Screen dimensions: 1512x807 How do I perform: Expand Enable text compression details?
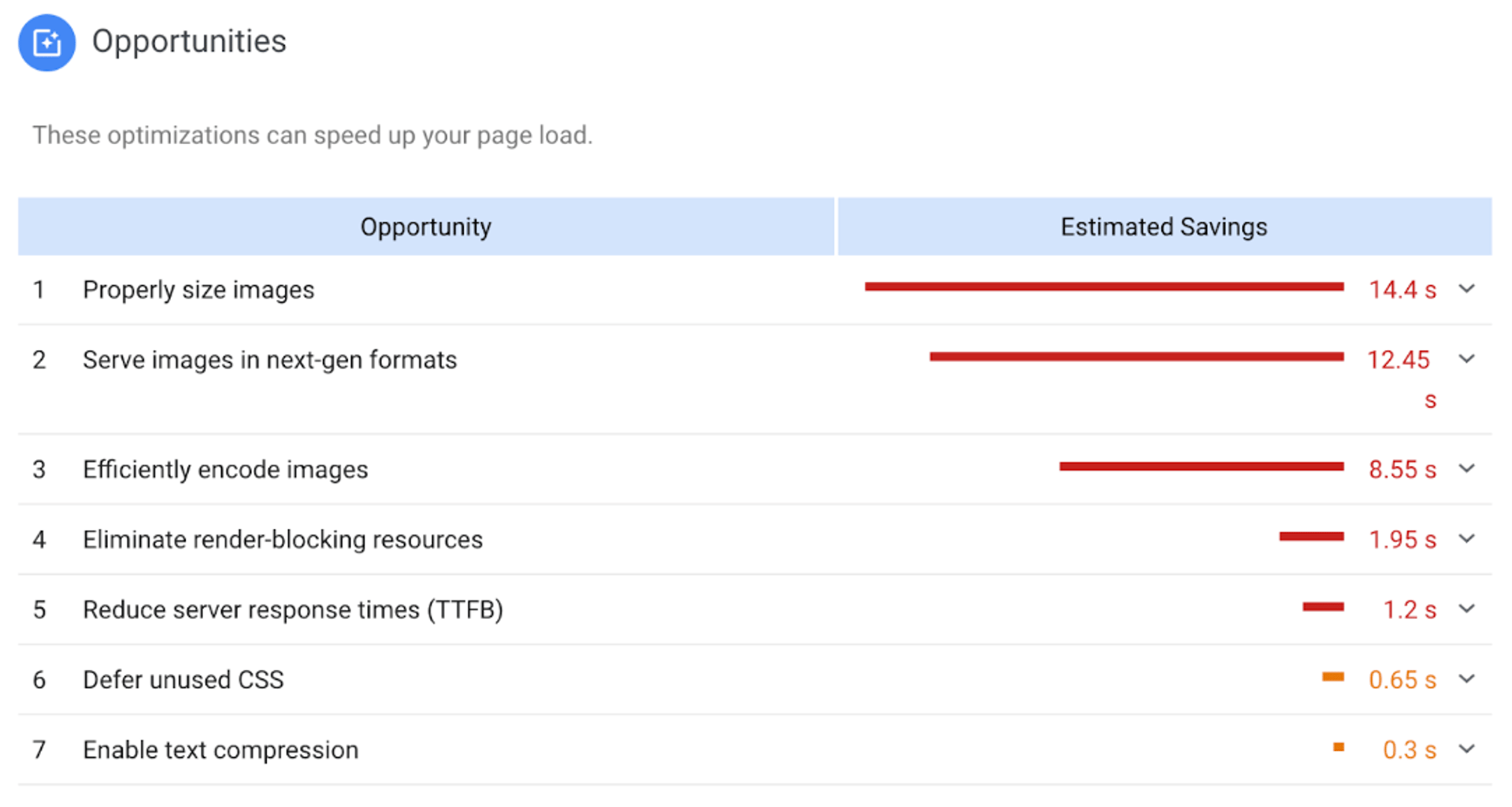tap(1467, 750)
